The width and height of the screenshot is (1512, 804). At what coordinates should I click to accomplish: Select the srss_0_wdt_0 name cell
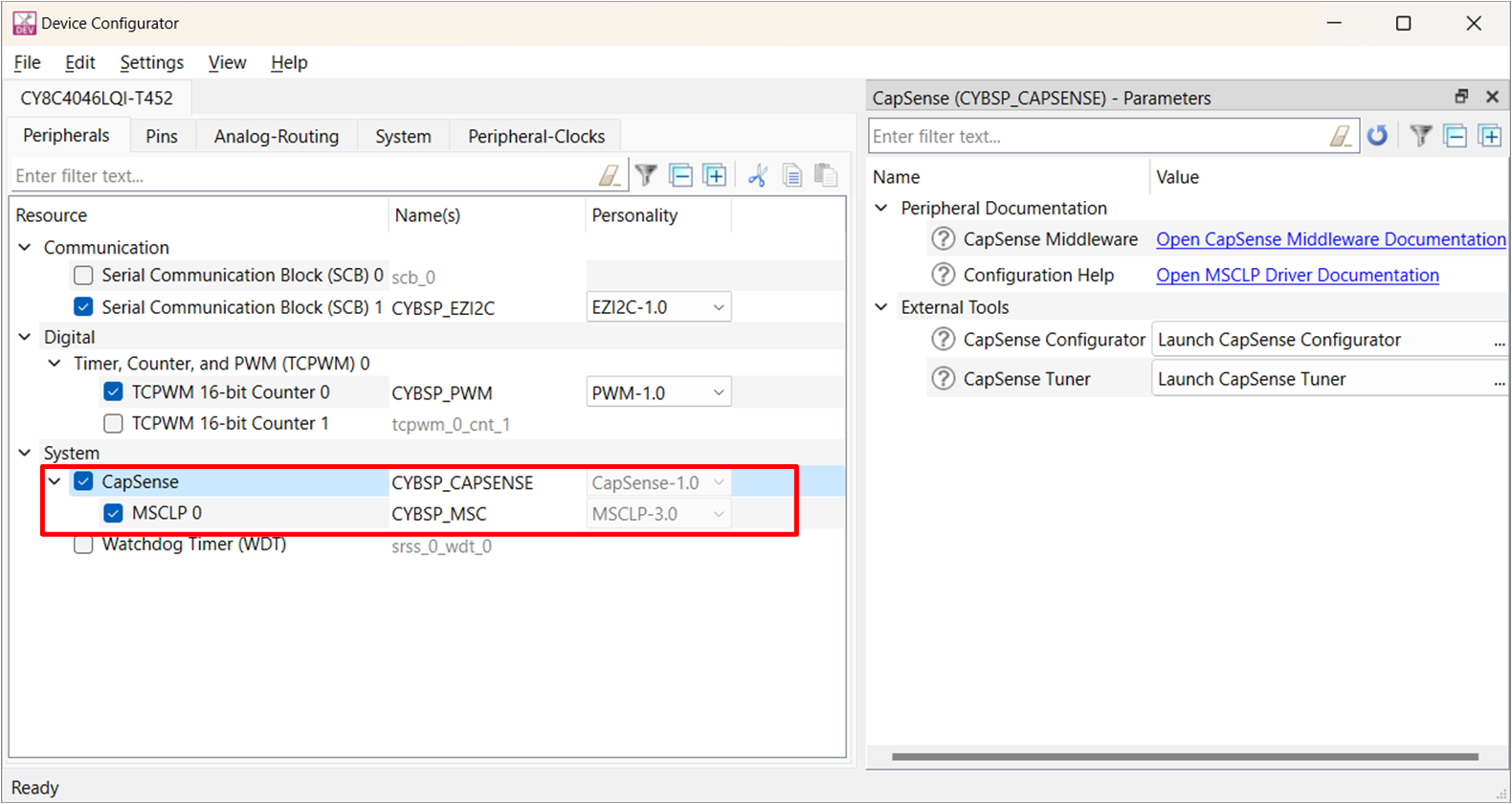487,547
